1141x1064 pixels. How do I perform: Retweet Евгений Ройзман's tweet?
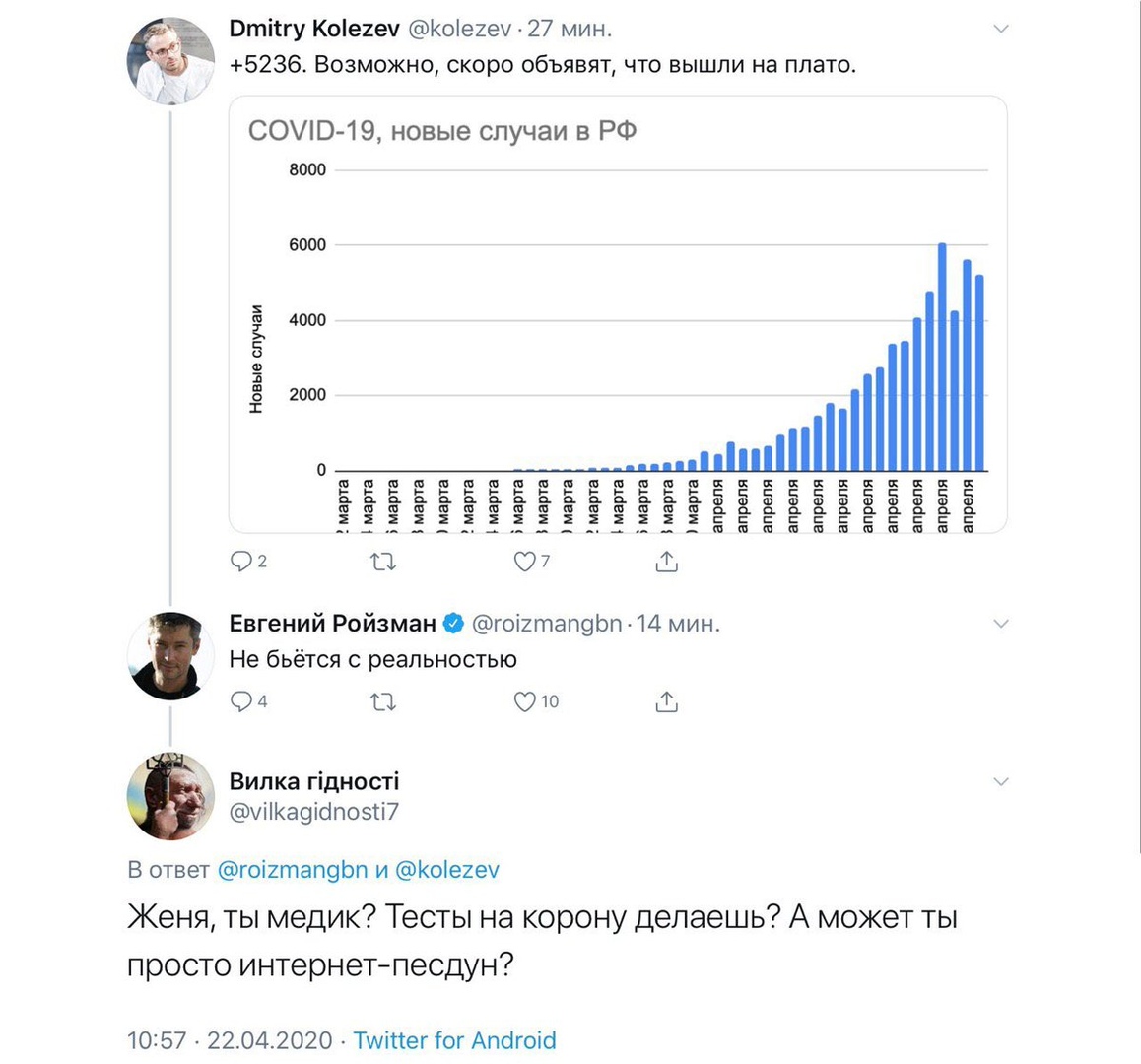pyautogui.click(x=383, y=701)
